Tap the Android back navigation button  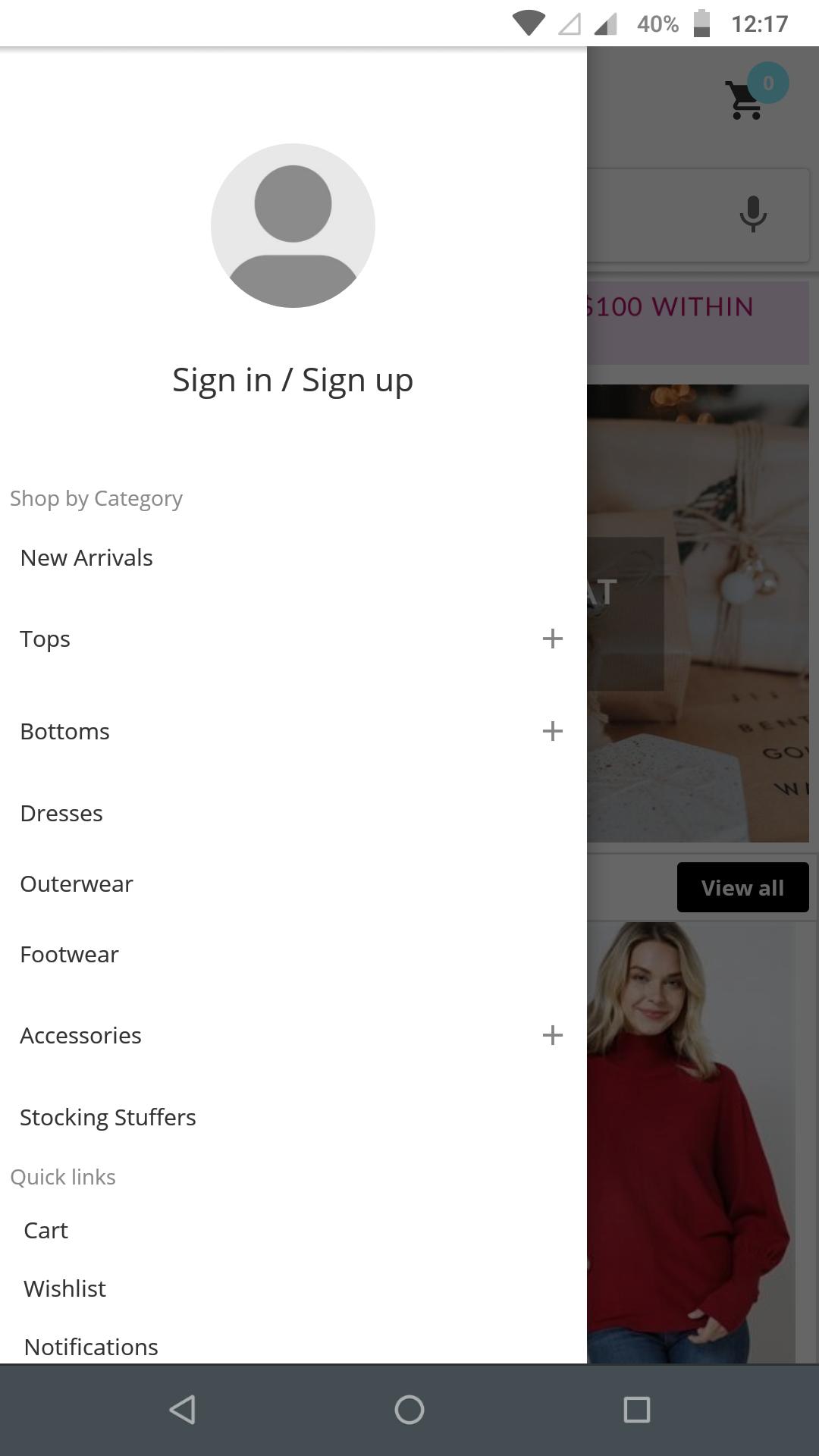[182, 1410]
